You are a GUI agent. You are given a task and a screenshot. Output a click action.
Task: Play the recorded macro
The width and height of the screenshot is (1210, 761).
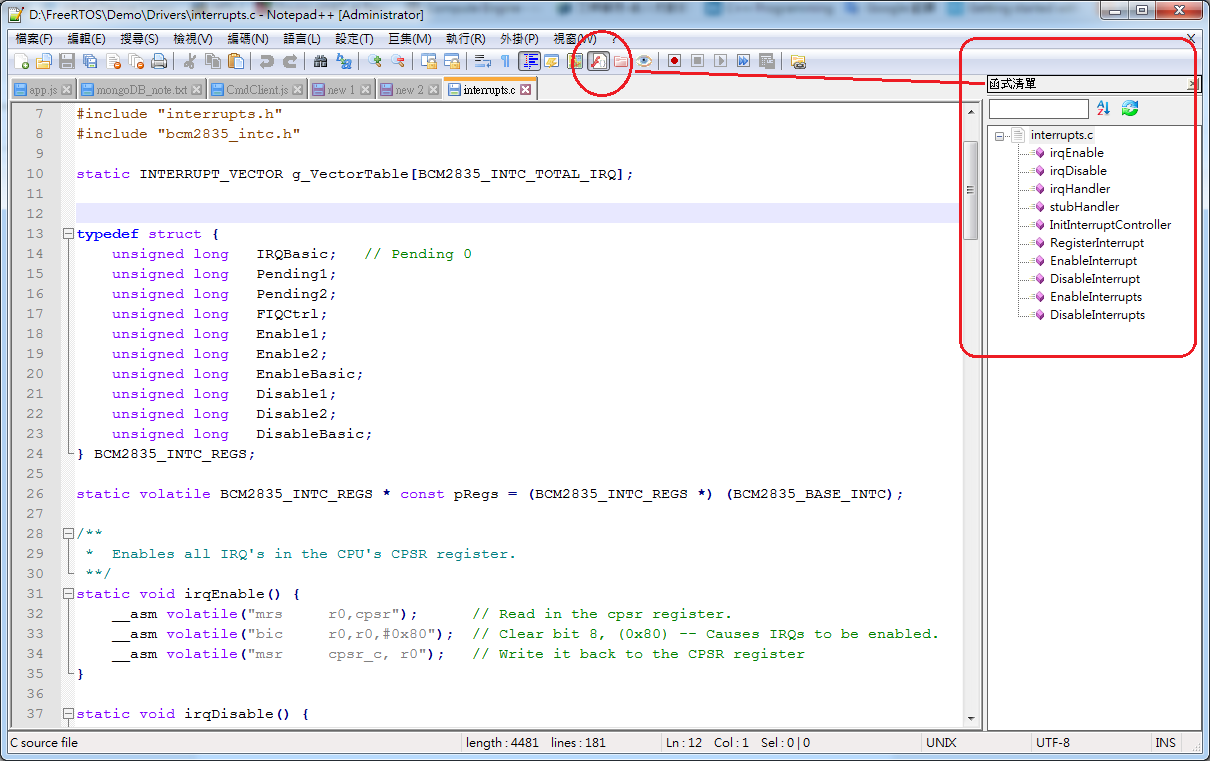pyautogui.click(x=721, y=60)
